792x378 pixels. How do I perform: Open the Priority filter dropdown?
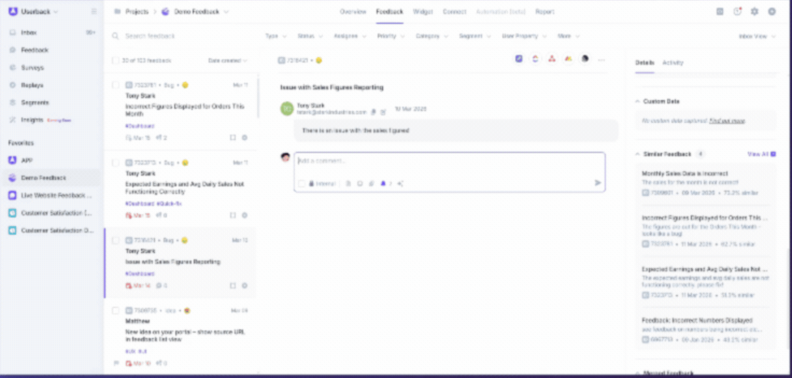tap(391, 36)
